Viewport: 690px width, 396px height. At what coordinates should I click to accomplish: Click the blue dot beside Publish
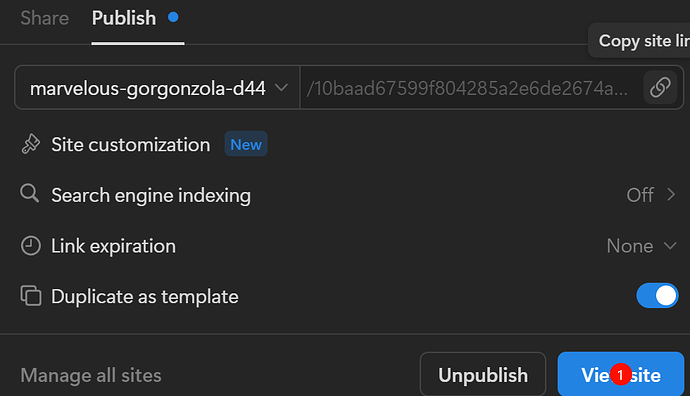pyautogui.click(x=173, y=17)
